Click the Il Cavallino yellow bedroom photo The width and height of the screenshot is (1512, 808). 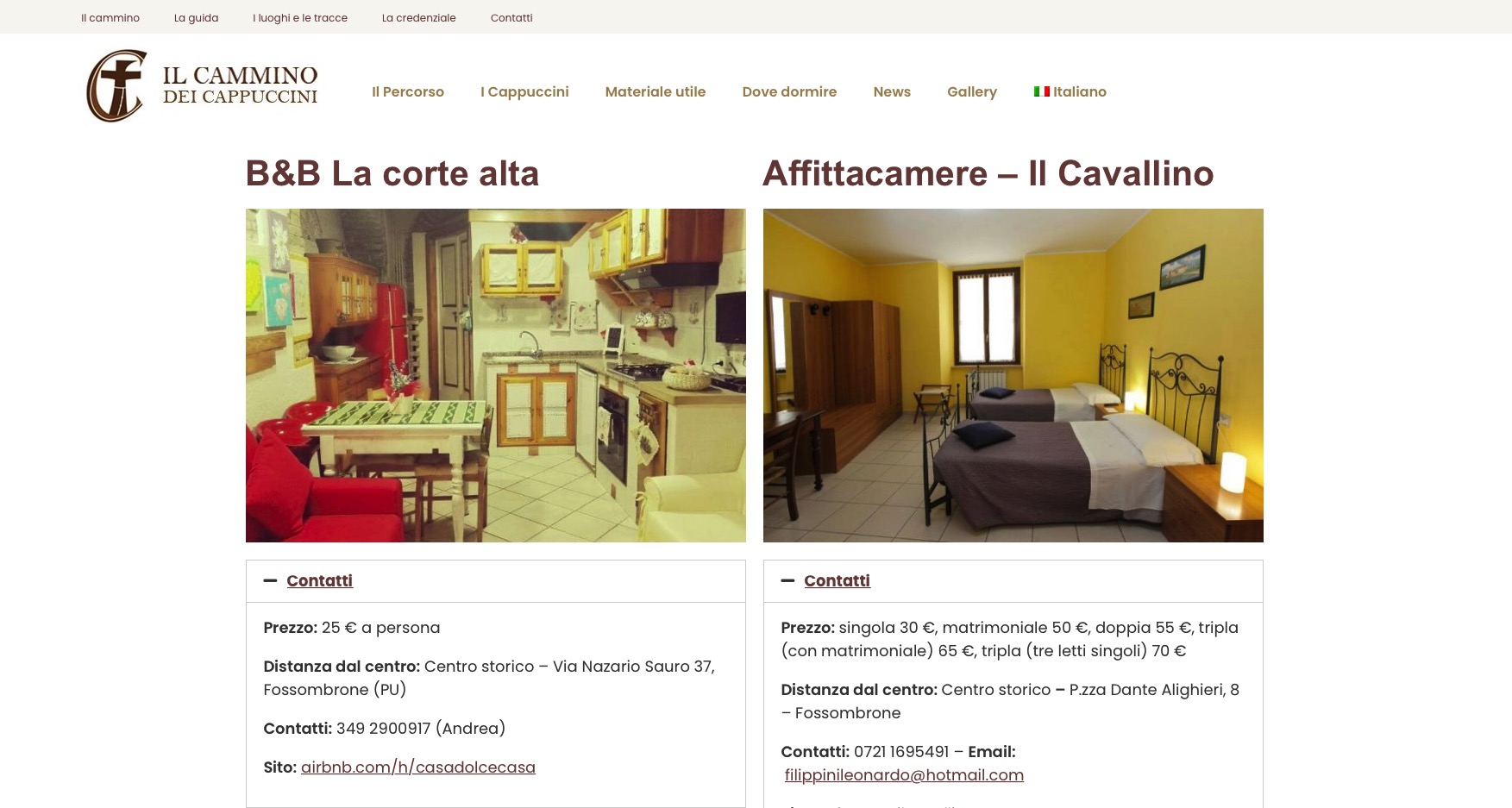click(1013, 375)
